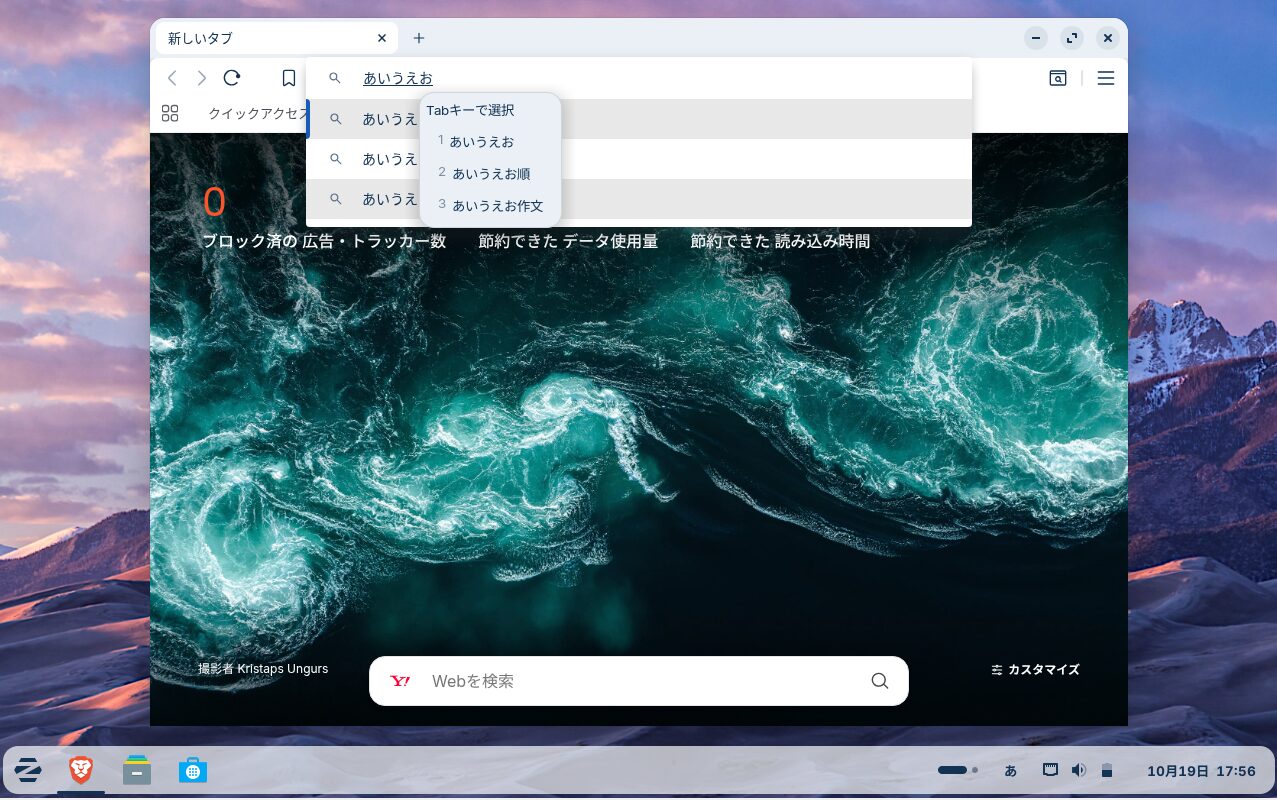Screen dimensions: 1277x800
Task: Open the Zorin start menu
Action: click(x=28, y=770)
